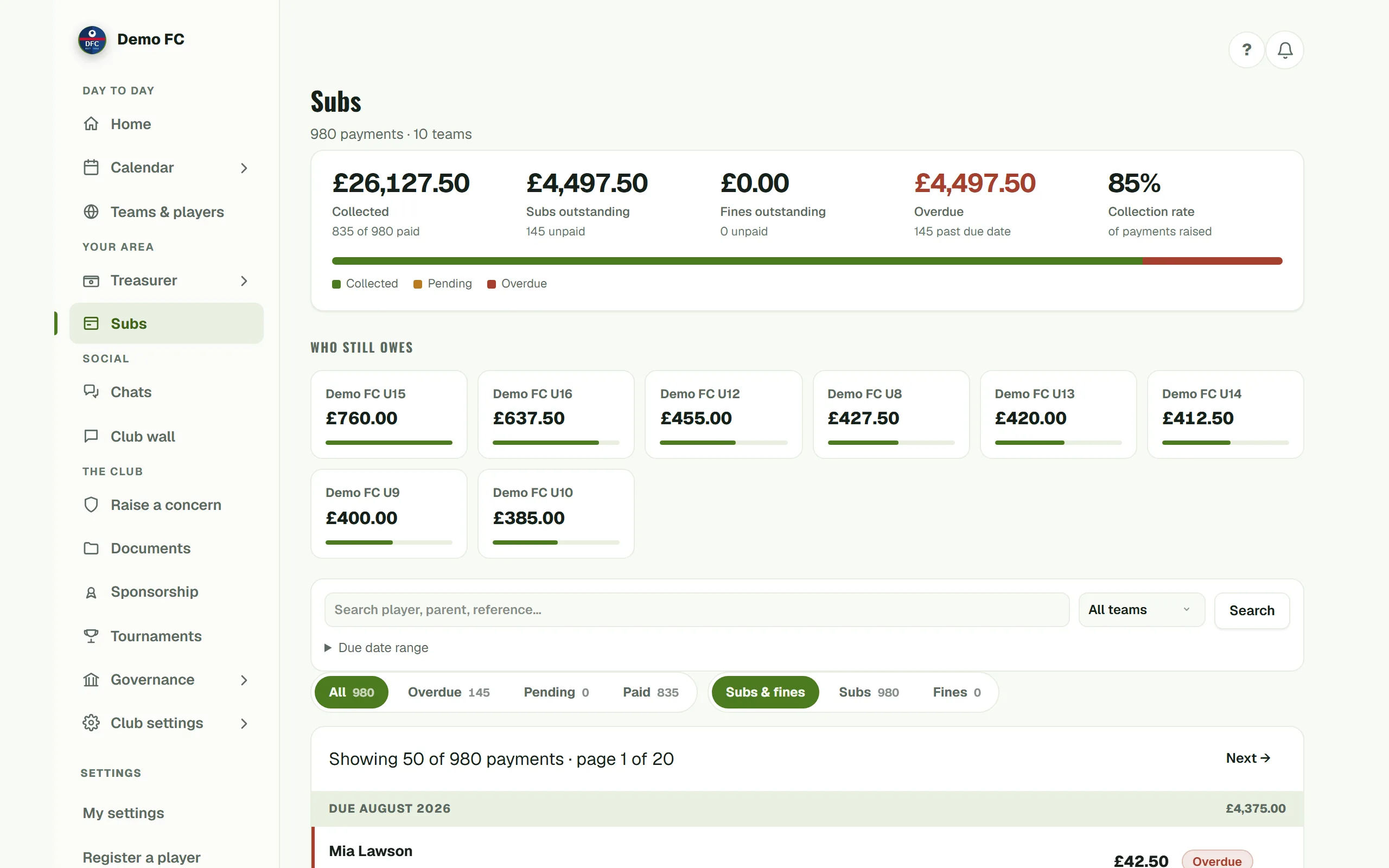
Task: Go to the Next page link
Action: [1248, 758]
